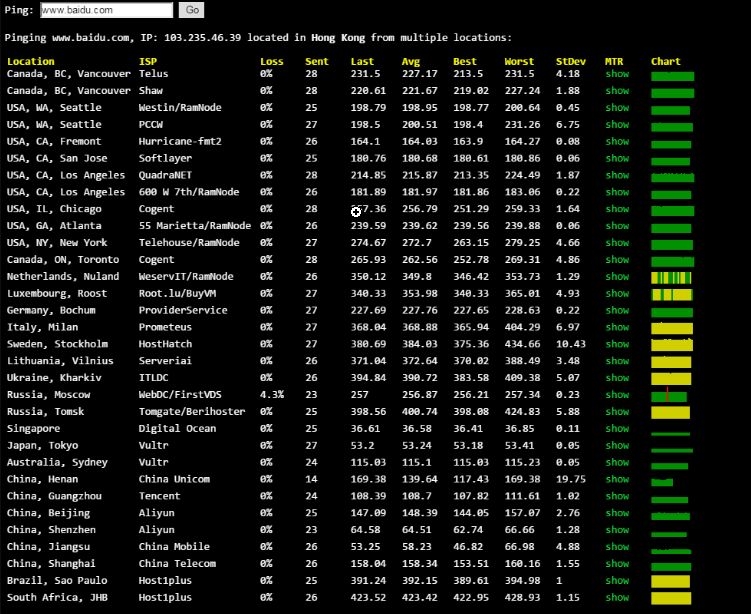Click the 19.75 StDev value for Henan
751x614 pixels.
(570, 479)
